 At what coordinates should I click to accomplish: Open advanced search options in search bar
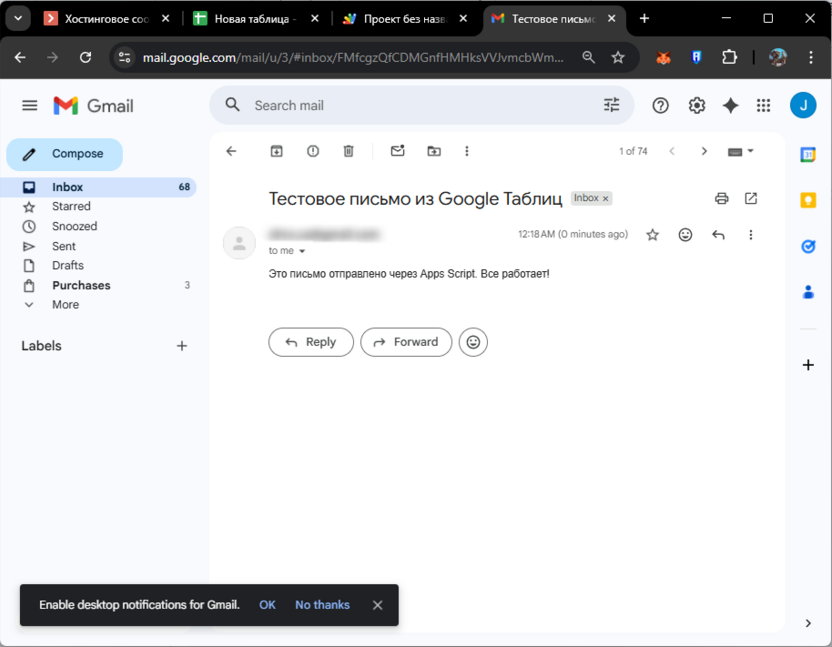(x=611, y=104)
